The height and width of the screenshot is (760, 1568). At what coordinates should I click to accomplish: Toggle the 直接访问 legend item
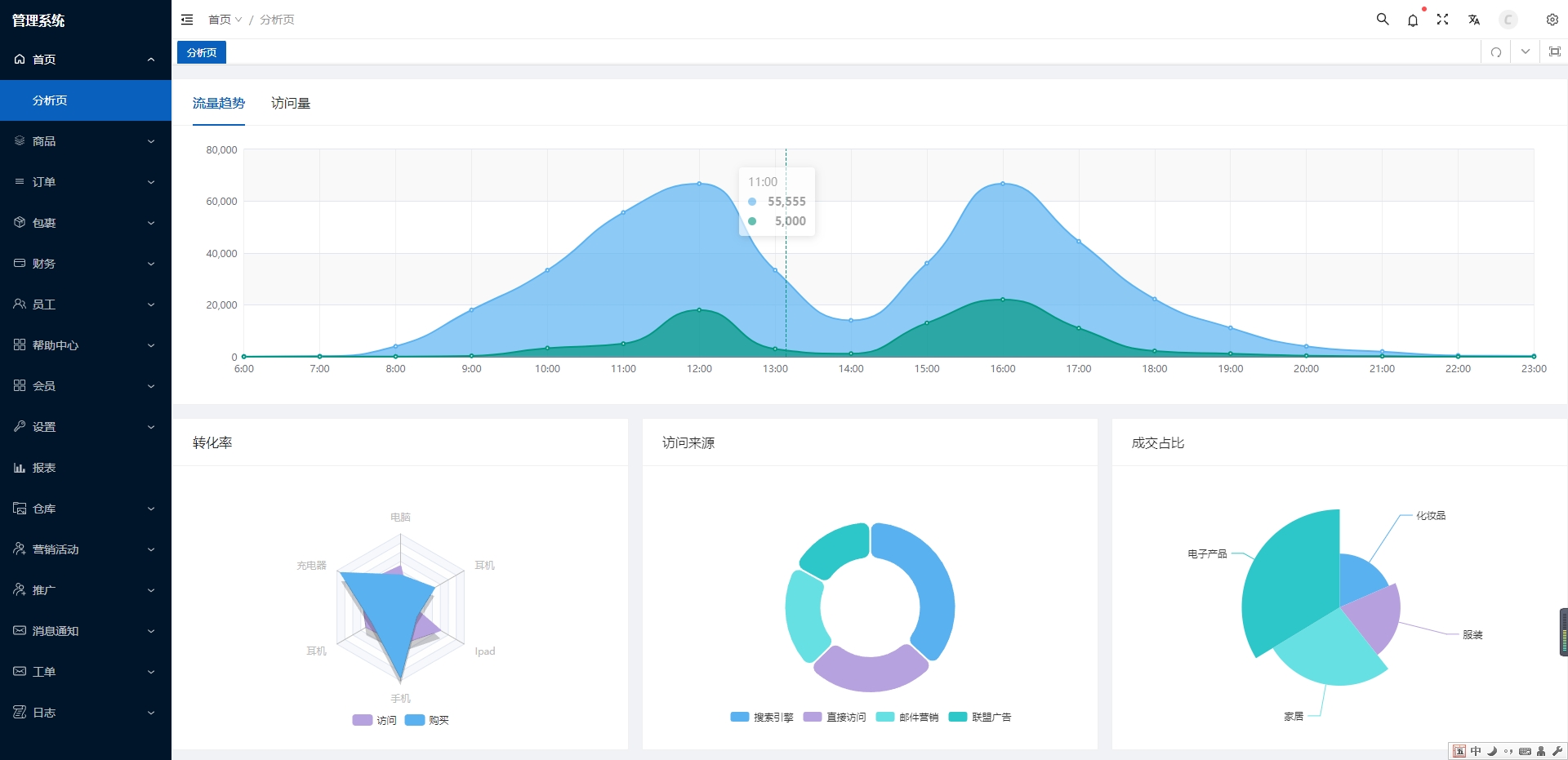point(835,717)
